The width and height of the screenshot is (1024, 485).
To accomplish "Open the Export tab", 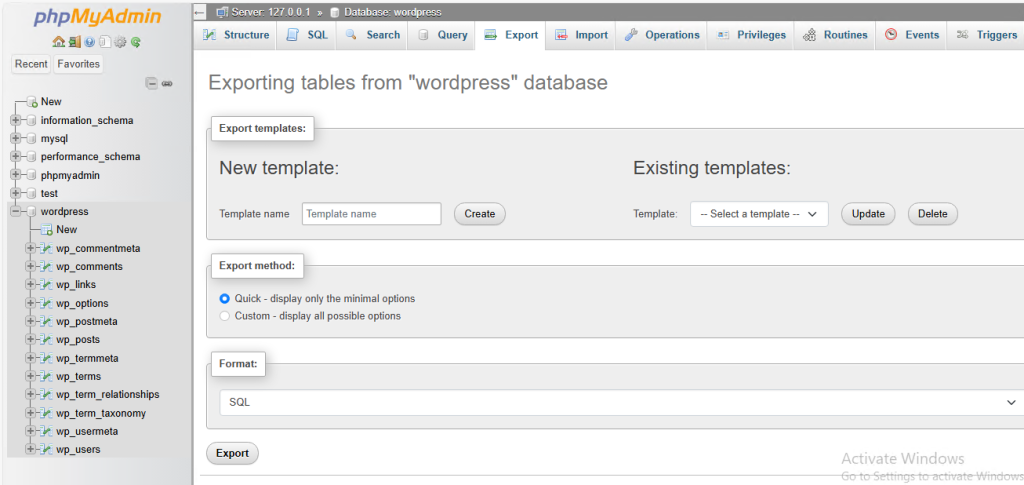I will point(511,35).
